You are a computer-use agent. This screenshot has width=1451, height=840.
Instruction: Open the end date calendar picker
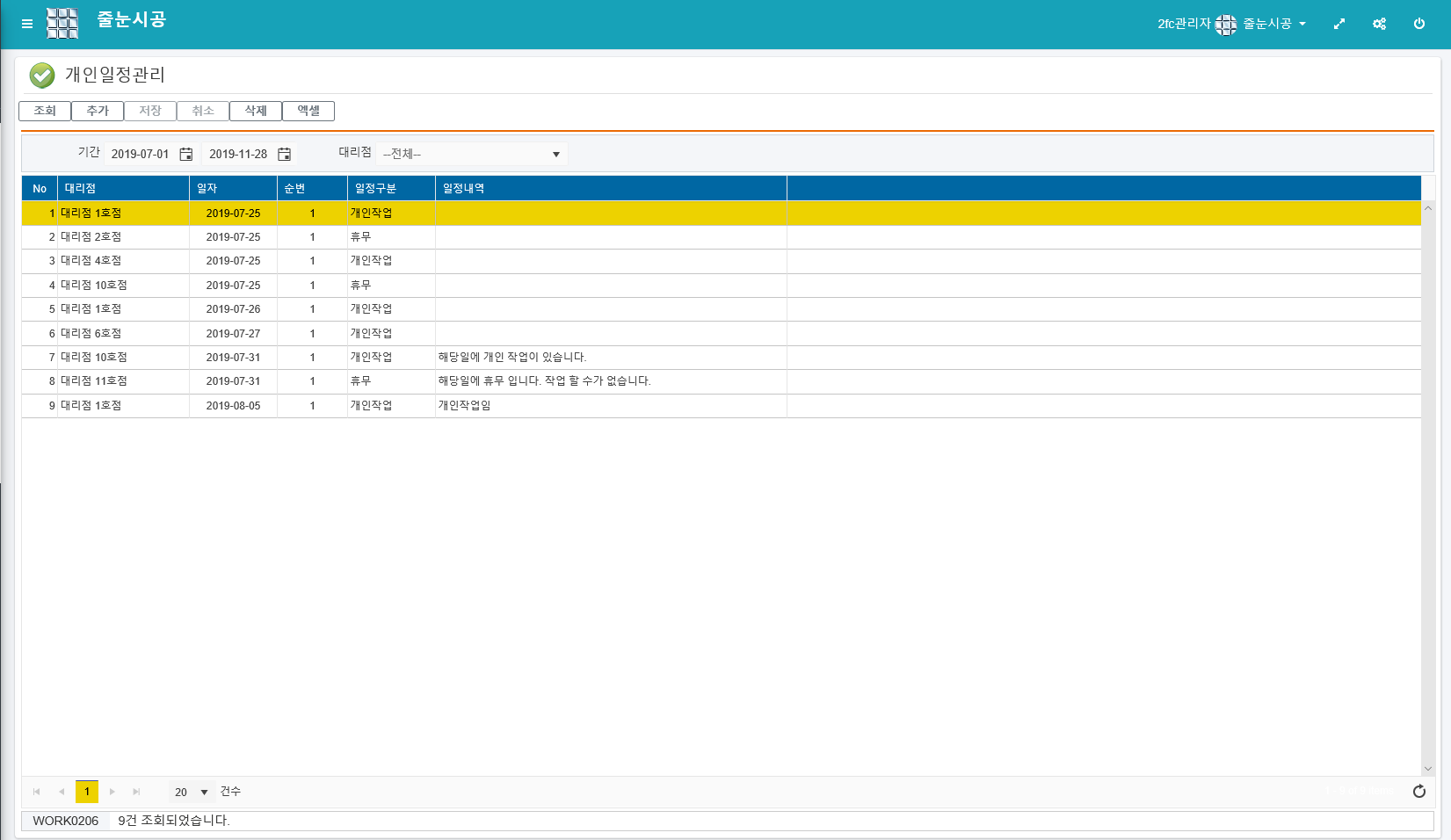(285, 154)
